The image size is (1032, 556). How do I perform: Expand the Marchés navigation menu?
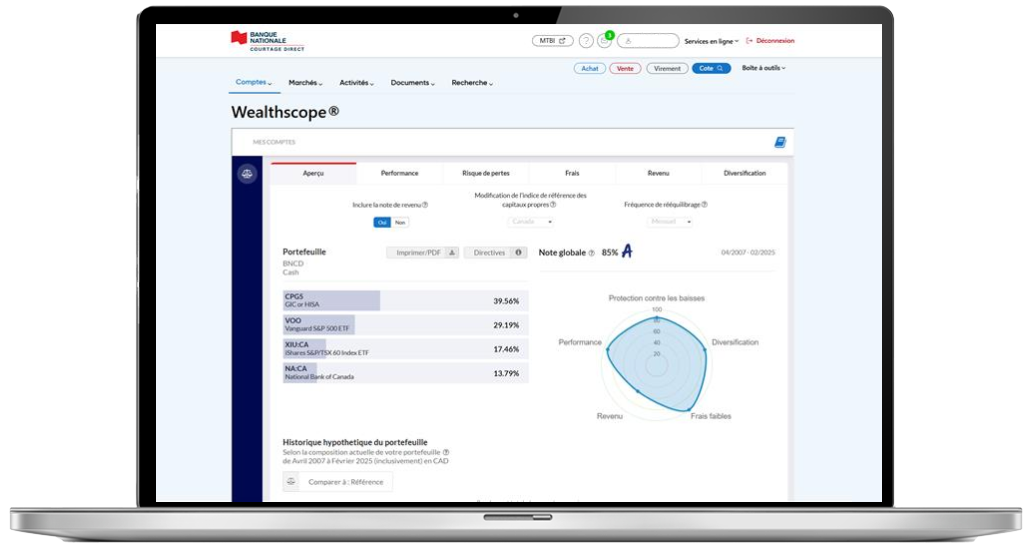305,83
